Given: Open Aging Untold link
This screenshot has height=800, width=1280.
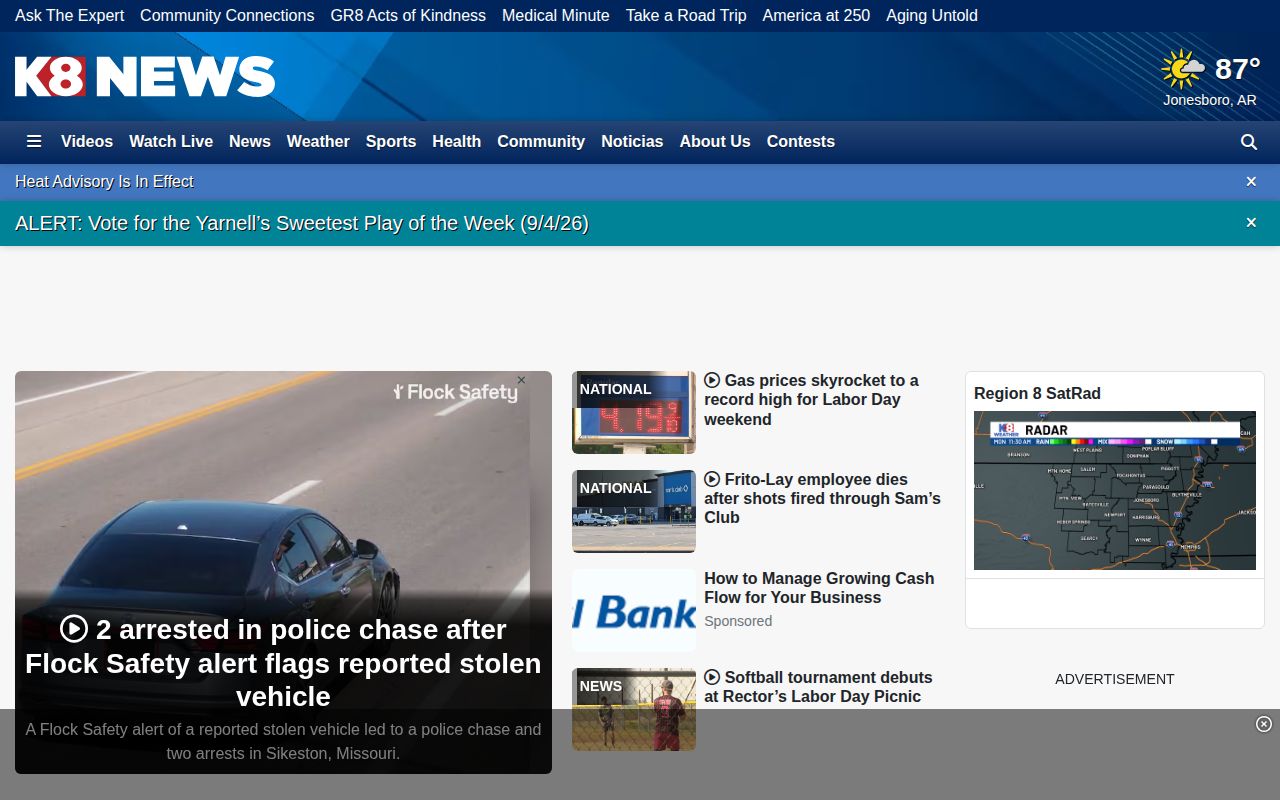Looking at the screenshot, I should coord(932,15).
